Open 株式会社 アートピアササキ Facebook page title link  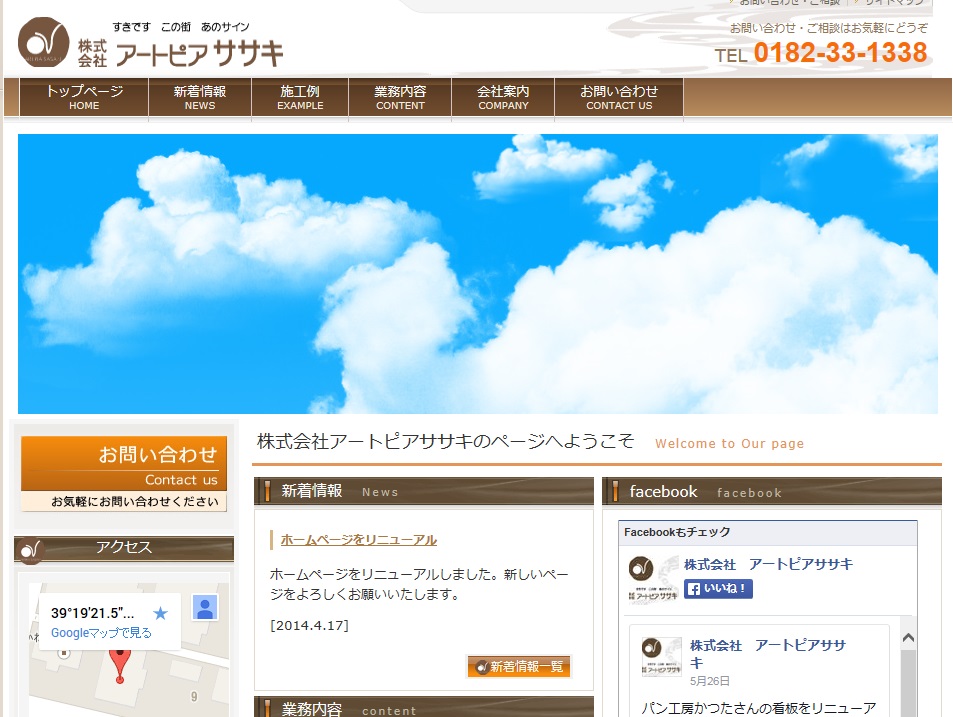[x=768, y=564]
